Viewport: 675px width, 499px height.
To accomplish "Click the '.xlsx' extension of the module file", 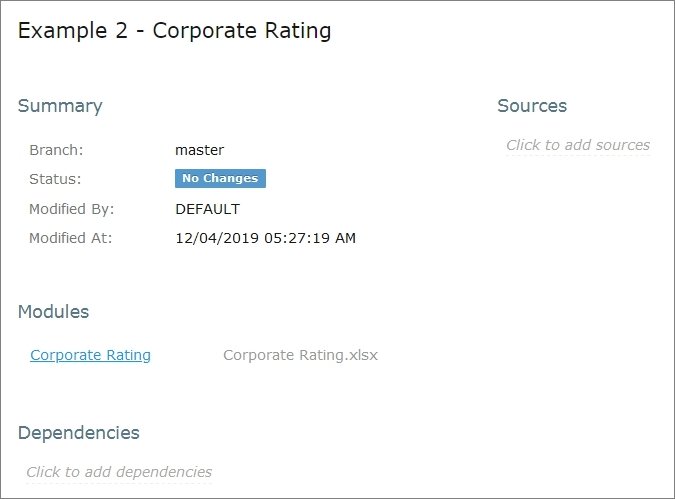I will (x=361, y=355).
